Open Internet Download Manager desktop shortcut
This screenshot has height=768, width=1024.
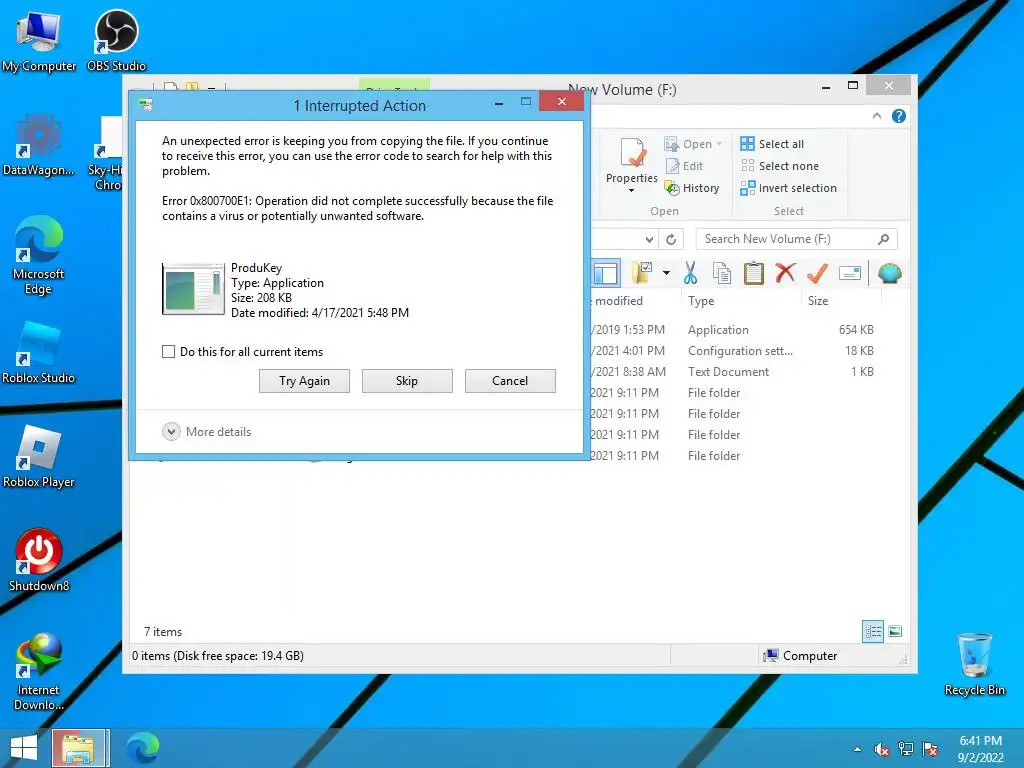pyautogui.click(x=39, y=671)
